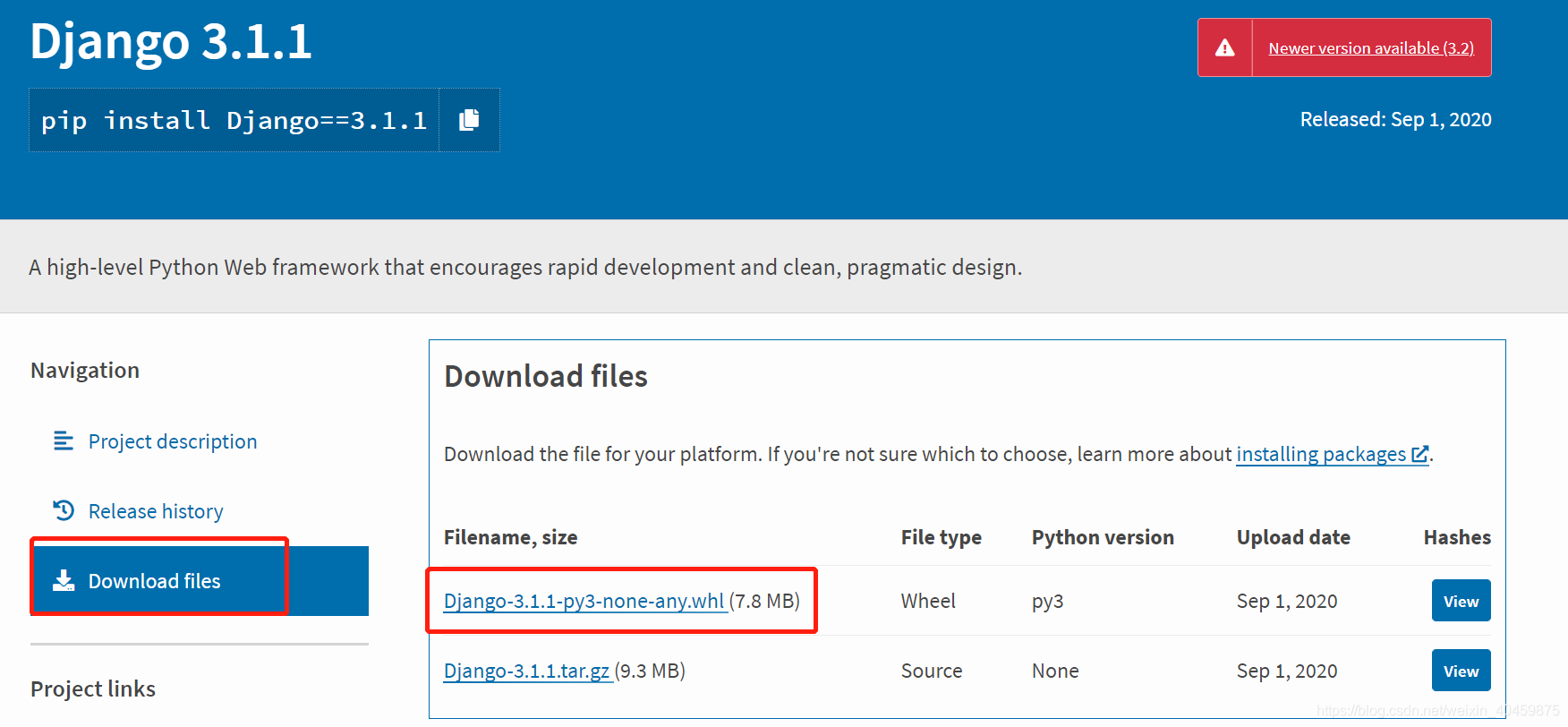1568x727 pixels.
Task: Click the Source file type cell
Action: click(x=932, y=671)
